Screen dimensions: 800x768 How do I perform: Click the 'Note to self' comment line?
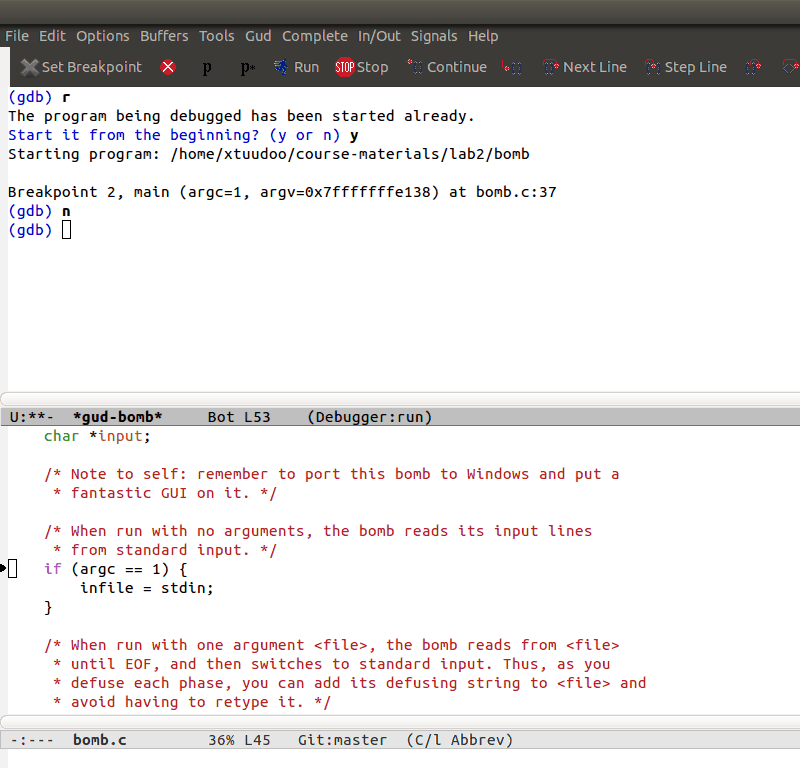332,474
